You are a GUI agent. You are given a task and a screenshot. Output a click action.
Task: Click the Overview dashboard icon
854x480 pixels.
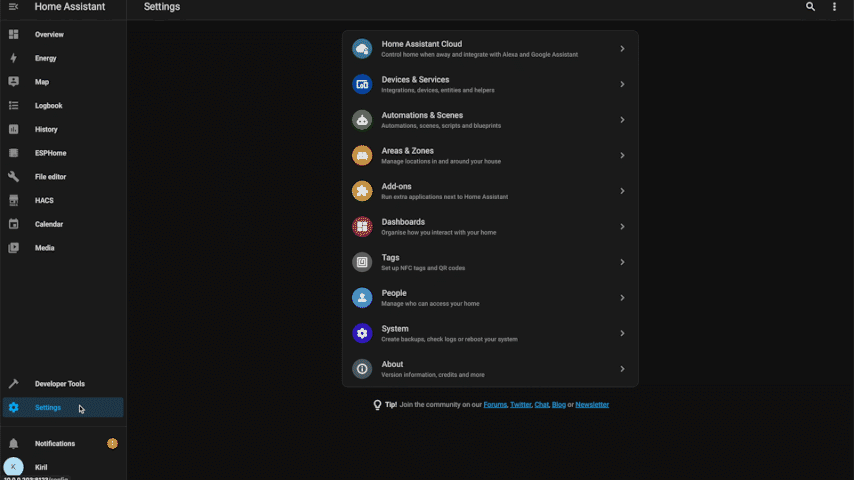pyautogui.click(x=14, y=34)
